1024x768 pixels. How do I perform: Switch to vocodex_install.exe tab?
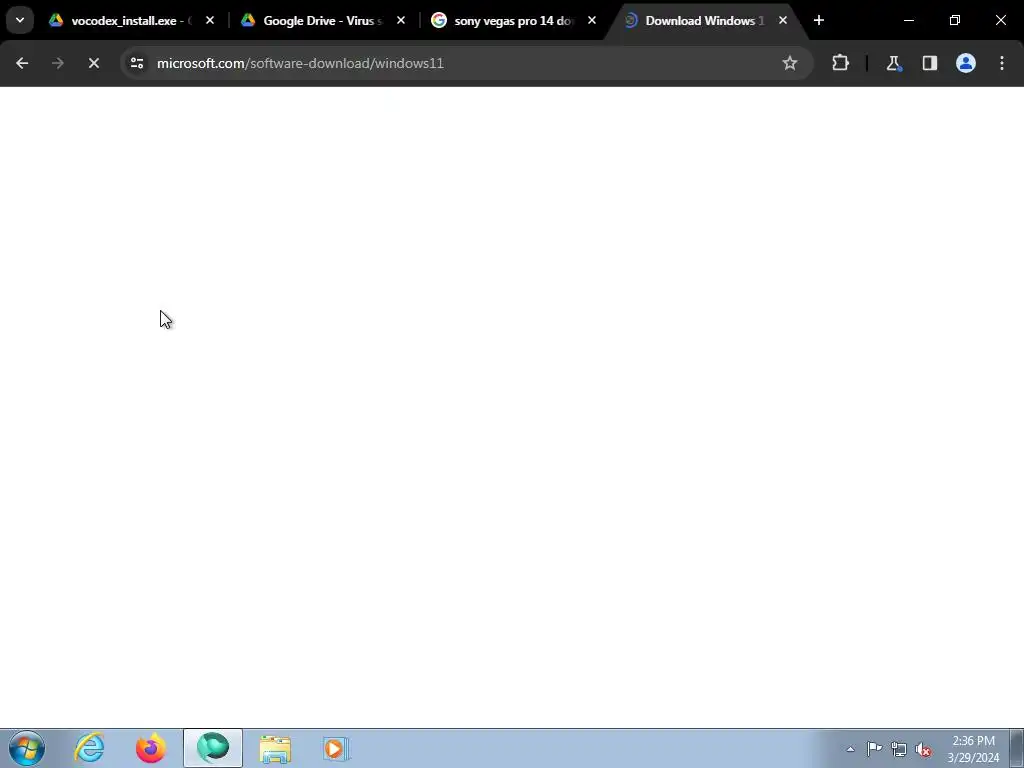click(133, 20)
